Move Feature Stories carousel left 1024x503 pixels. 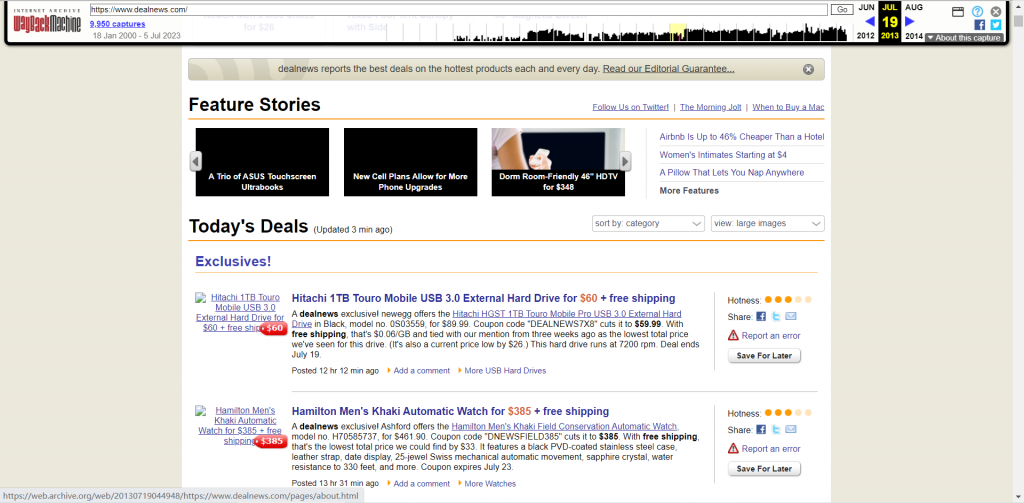coord(195,161)
